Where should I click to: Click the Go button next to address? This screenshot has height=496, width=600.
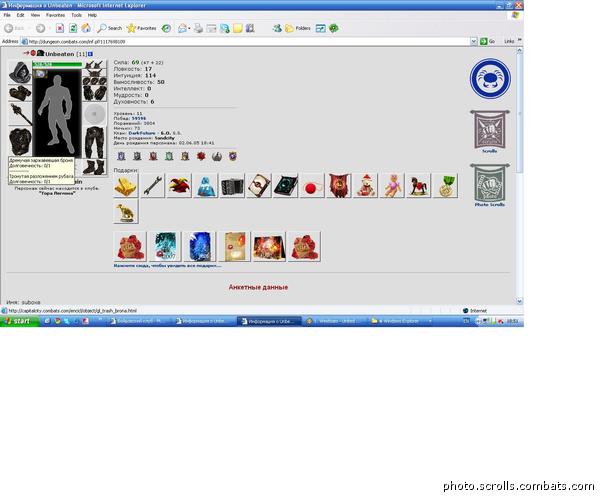pyautogui.click(x=487, y=41)
